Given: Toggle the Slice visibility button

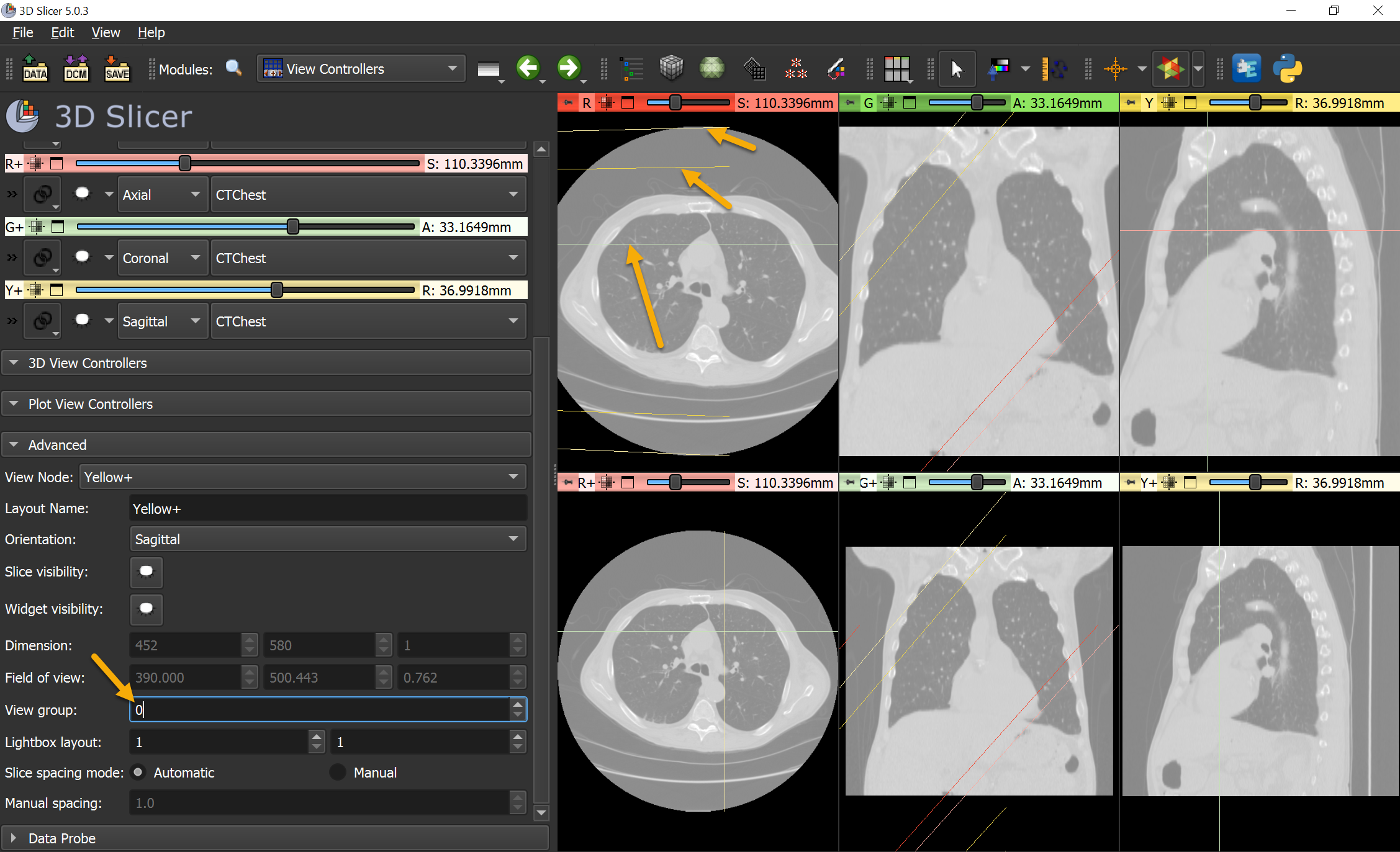Looking at the screenshot, I should (146, 572).
